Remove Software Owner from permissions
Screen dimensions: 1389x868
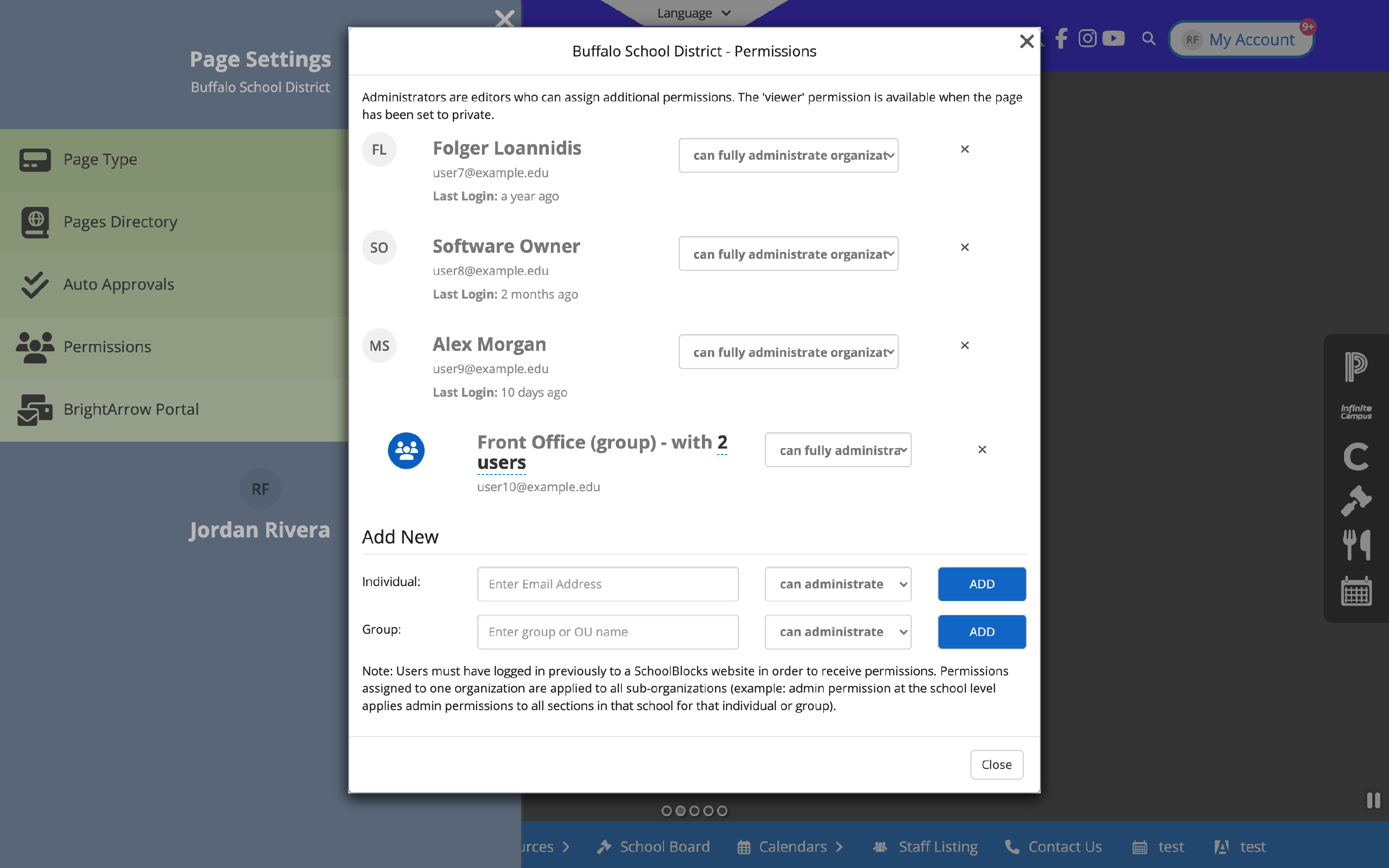(965, 247)
